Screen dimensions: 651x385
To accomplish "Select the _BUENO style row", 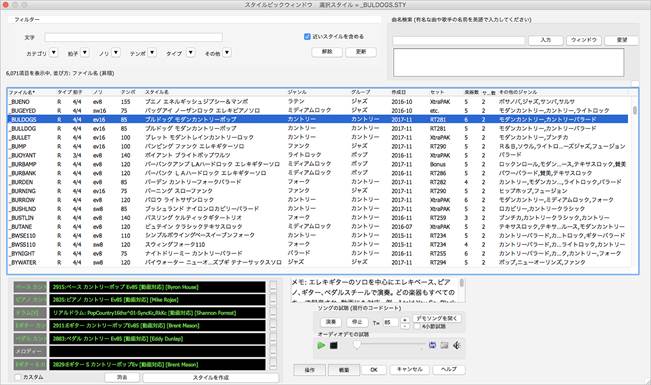I will tap(318, 101).
